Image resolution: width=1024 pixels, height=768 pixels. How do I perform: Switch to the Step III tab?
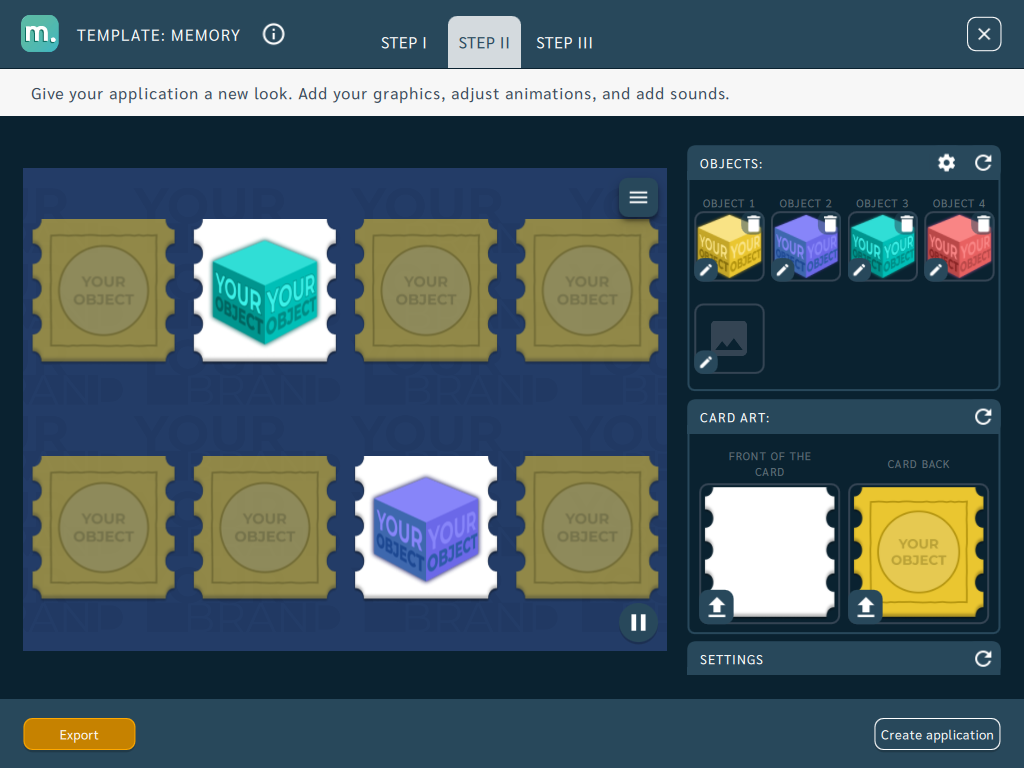tap(564, 43)
